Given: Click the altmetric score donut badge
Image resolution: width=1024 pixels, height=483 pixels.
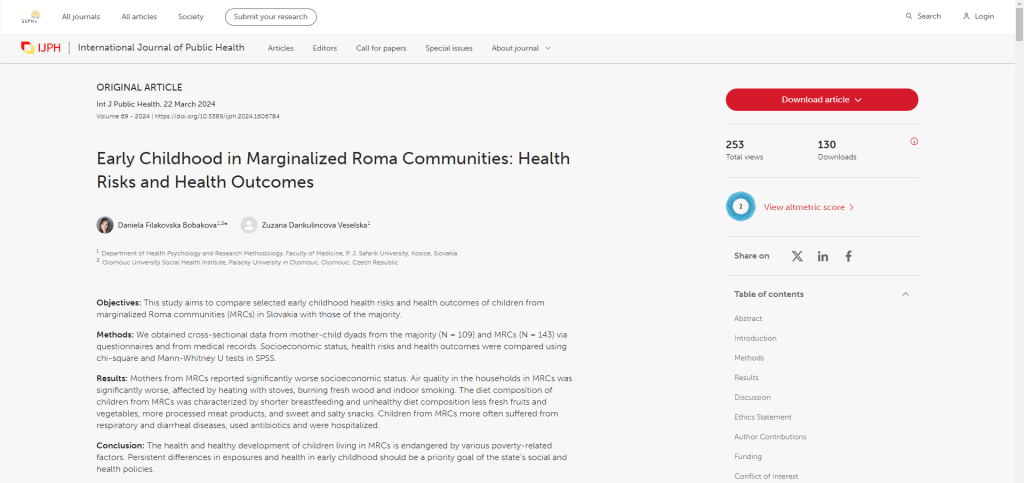Looking at the screenshot, I should (740, 207).
